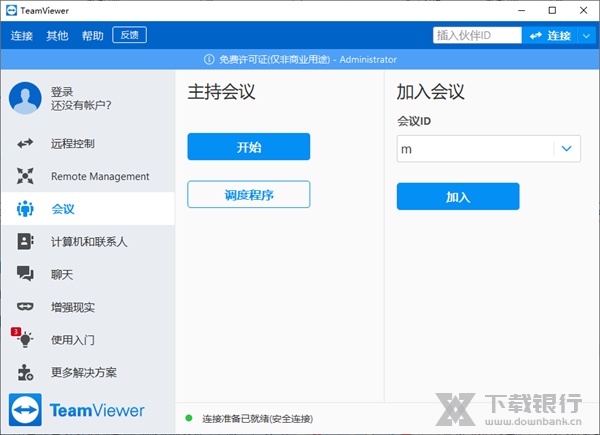Click the chat bubbles icon

pos(25,274)
